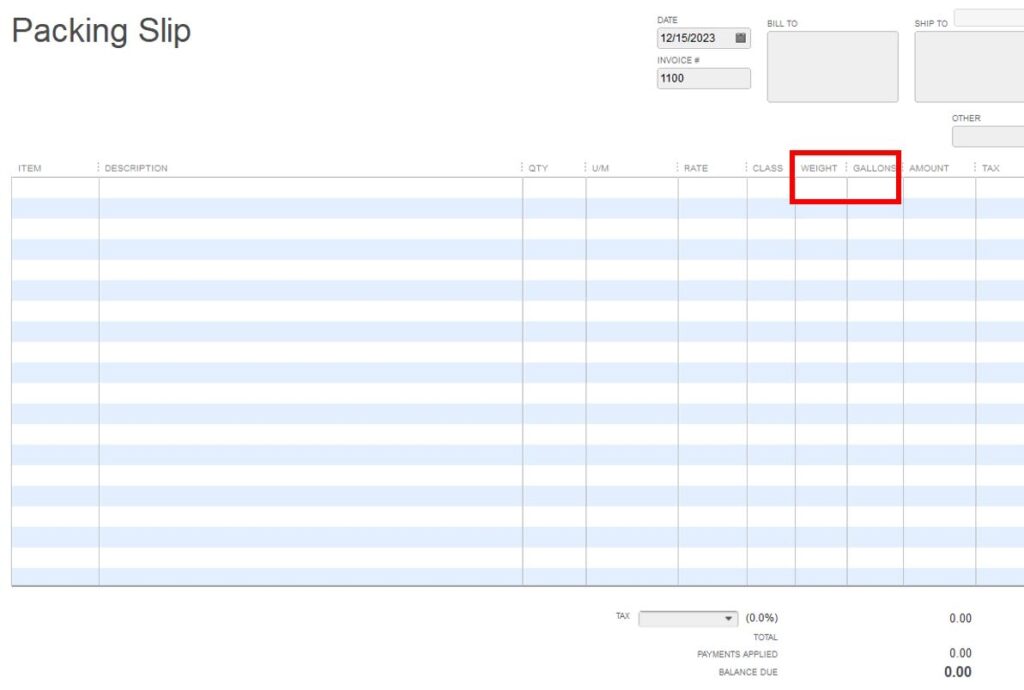Click the DESCRIPTION column header
Image resolution: width=1024 pixels, height=690 pixels.
(x=136, y=168)
